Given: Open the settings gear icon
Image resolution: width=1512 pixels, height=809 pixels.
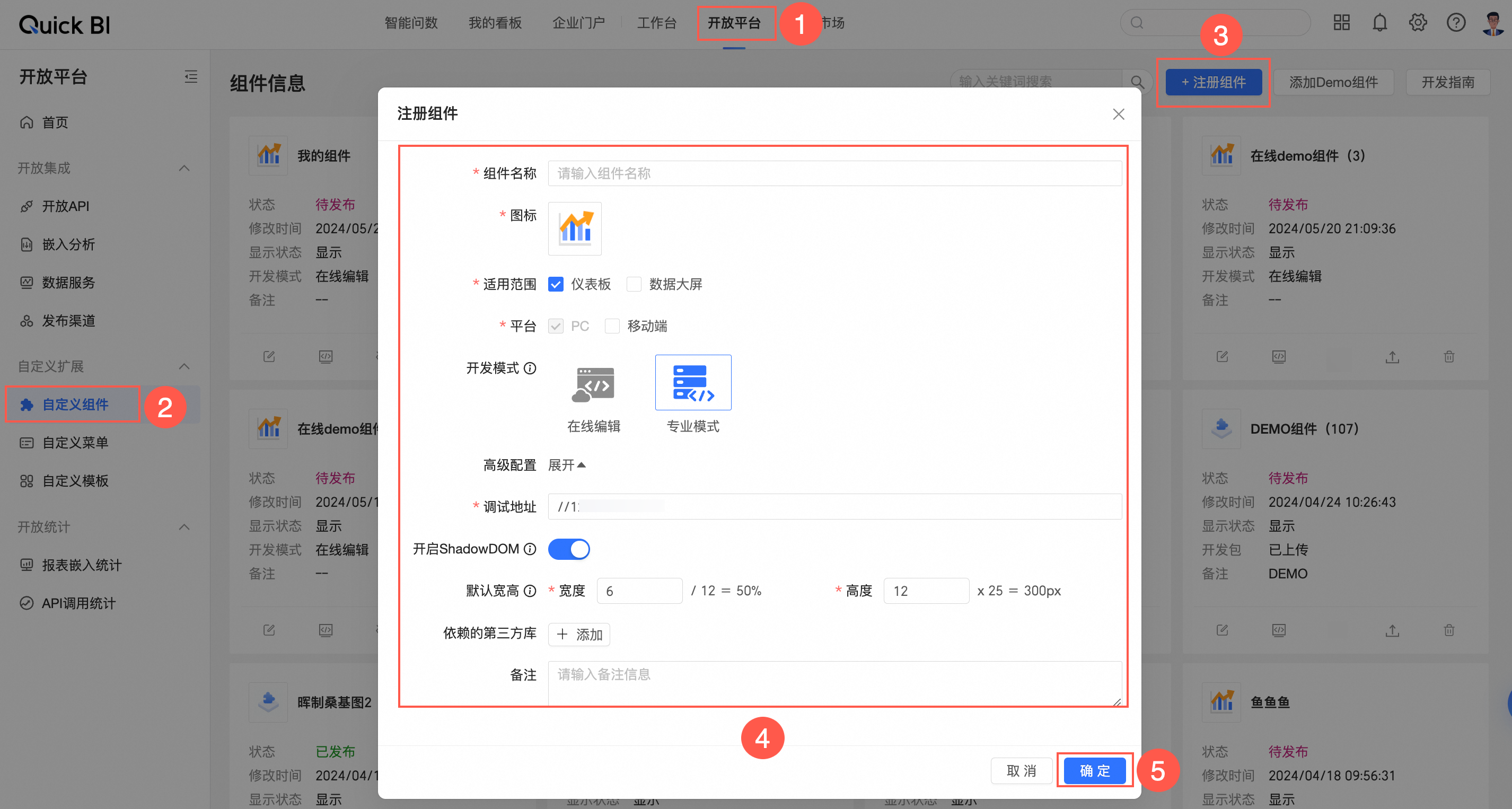Looking at the screenshot, I should [x=1418, y=23].
